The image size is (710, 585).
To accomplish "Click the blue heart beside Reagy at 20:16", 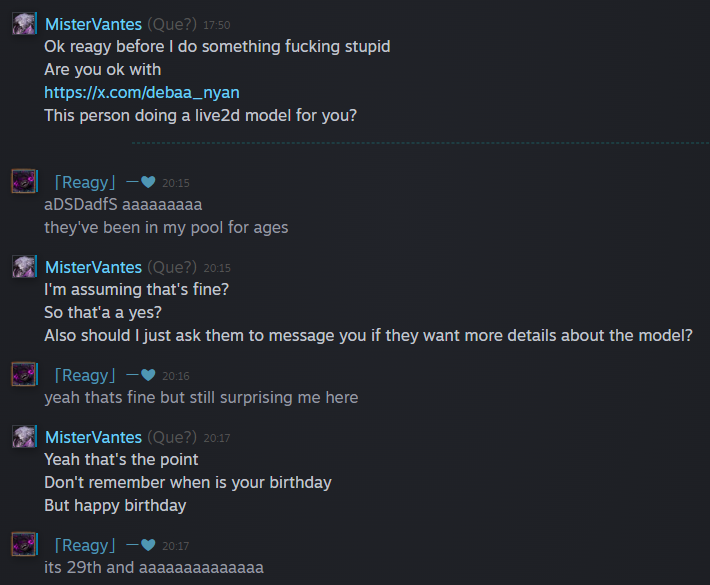I will click(148, 375).
